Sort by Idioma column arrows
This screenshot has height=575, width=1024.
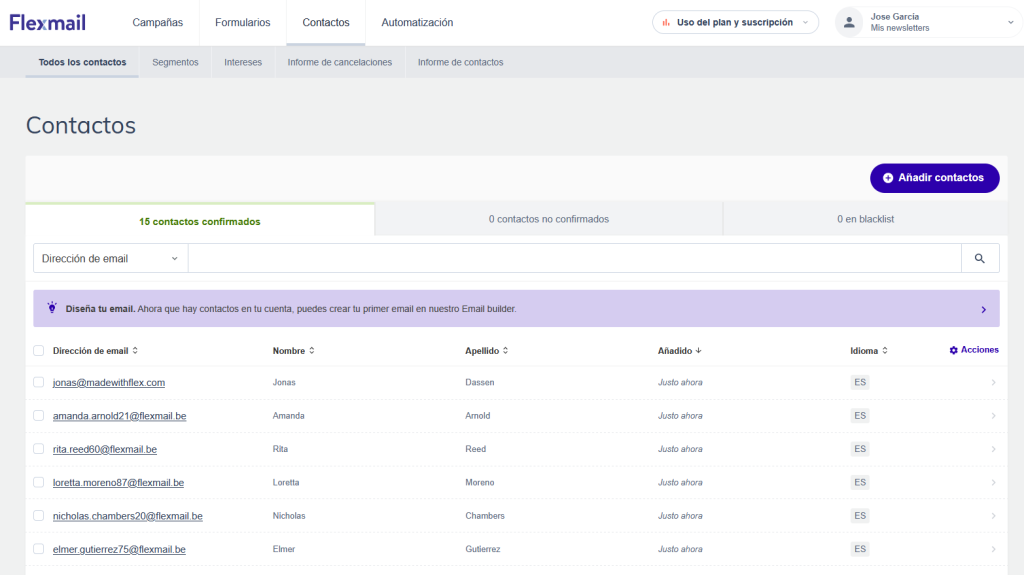pos(885,351)
